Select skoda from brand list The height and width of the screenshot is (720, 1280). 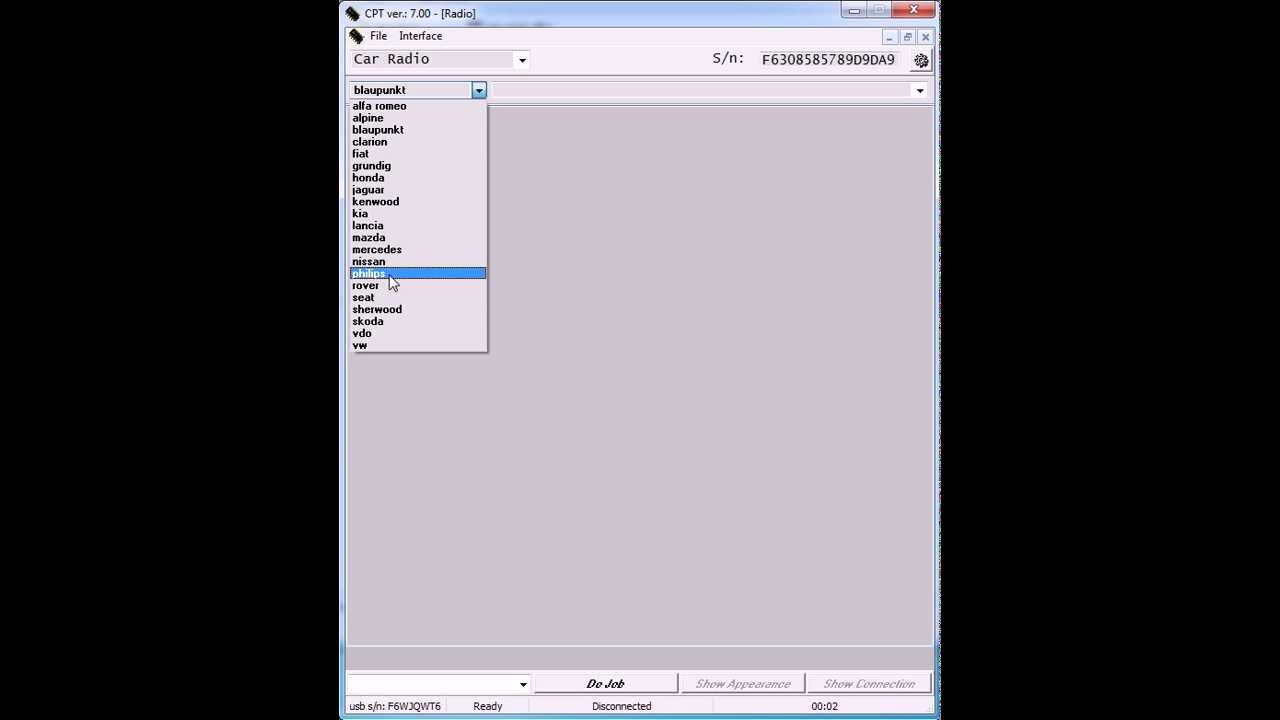pyautogui.click(x=418, y=322)
